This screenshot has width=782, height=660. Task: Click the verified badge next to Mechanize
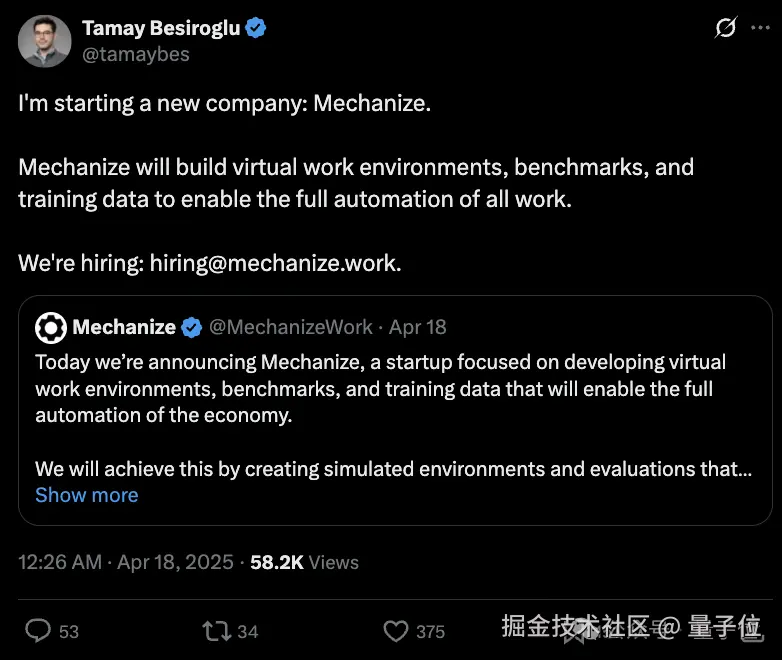pos(191,327)
